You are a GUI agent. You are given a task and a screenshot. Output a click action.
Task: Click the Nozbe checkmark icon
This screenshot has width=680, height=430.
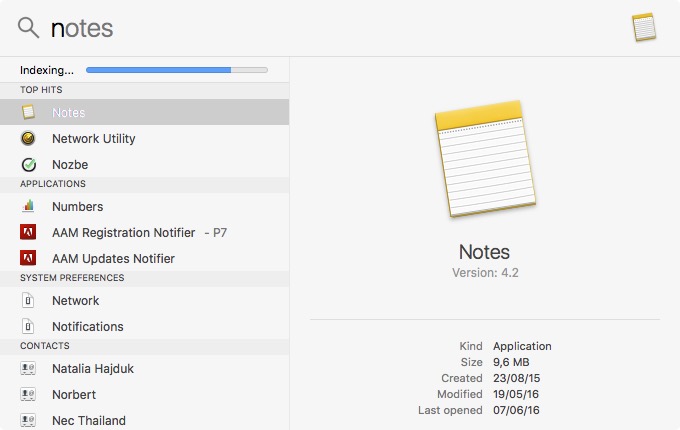(x=28, y=164)
